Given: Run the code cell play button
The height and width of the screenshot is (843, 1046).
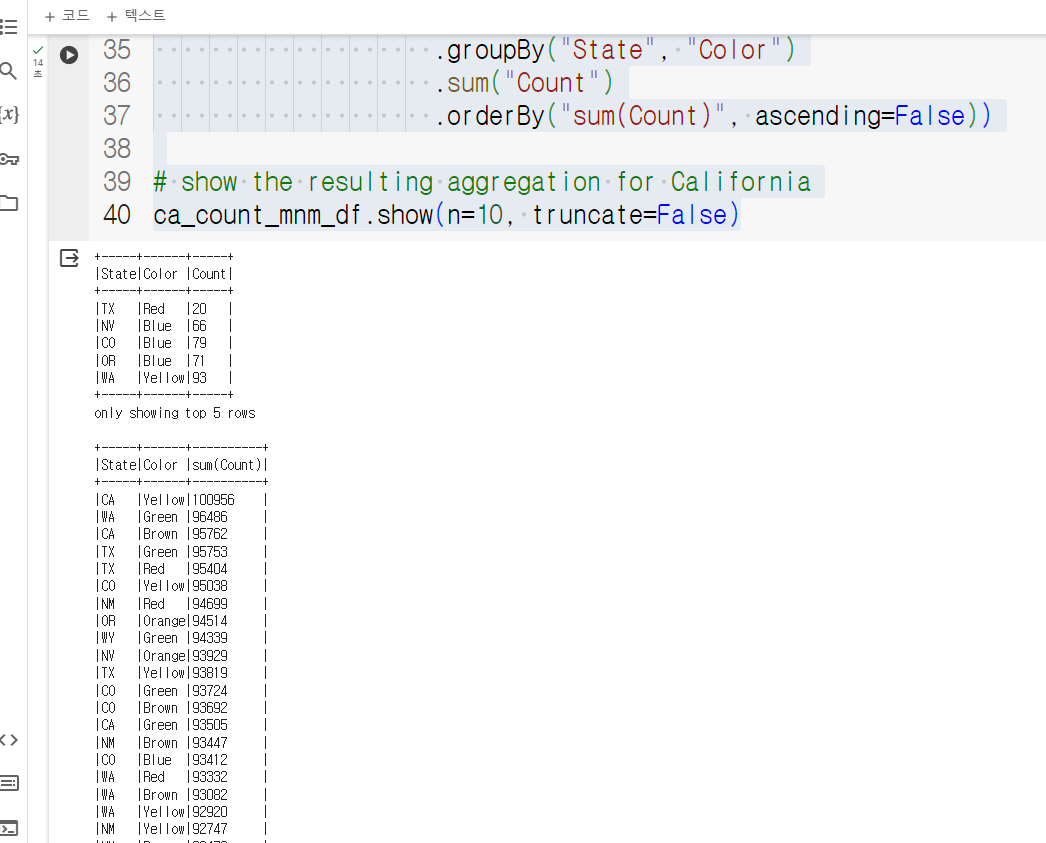Looking at the screenshot, I should [x=69, y=55].
